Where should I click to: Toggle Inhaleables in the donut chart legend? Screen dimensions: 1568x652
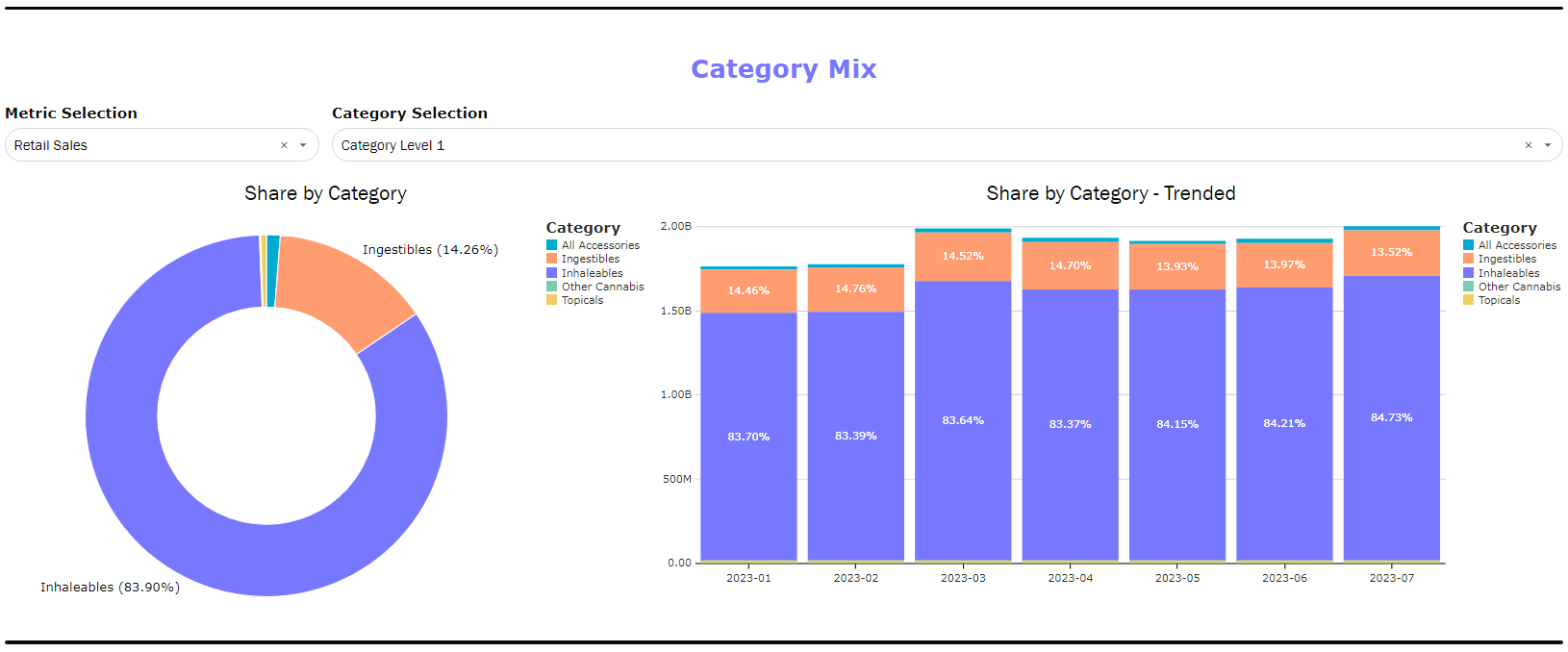point(592,273)
